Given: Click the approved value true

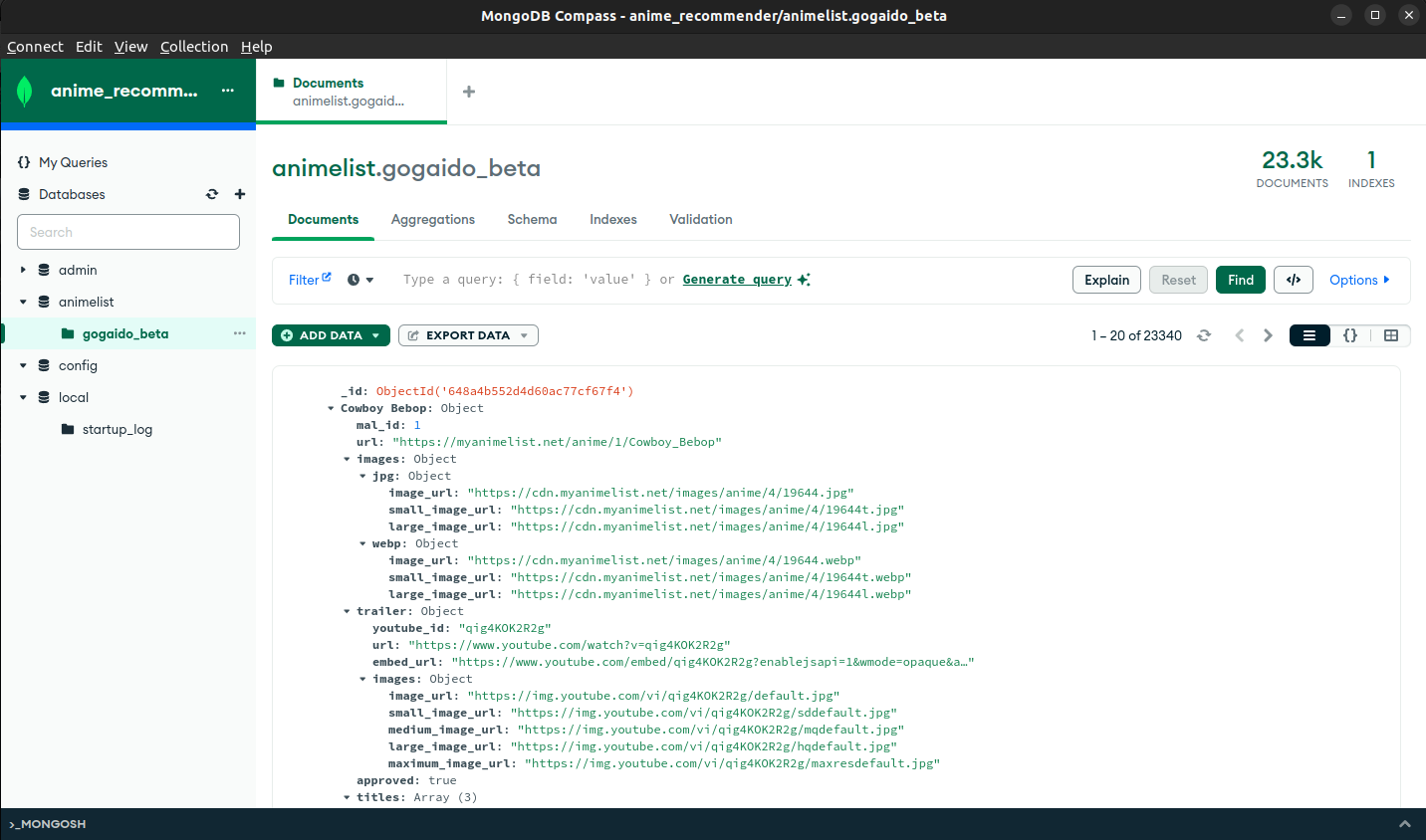Looking at the screenshot, I should click(443, 780).
